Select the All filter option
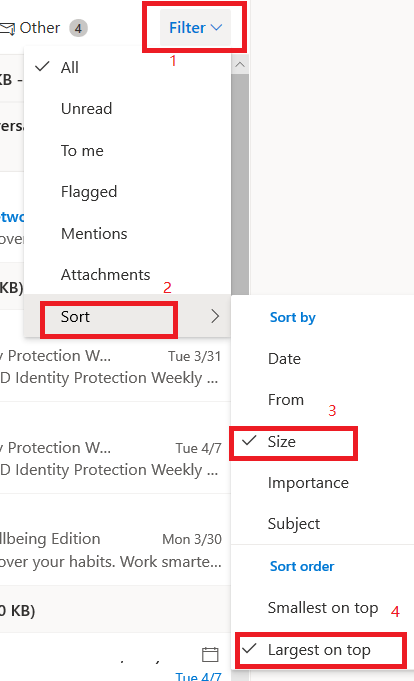414x681 pixels. [x=127, y=67]
